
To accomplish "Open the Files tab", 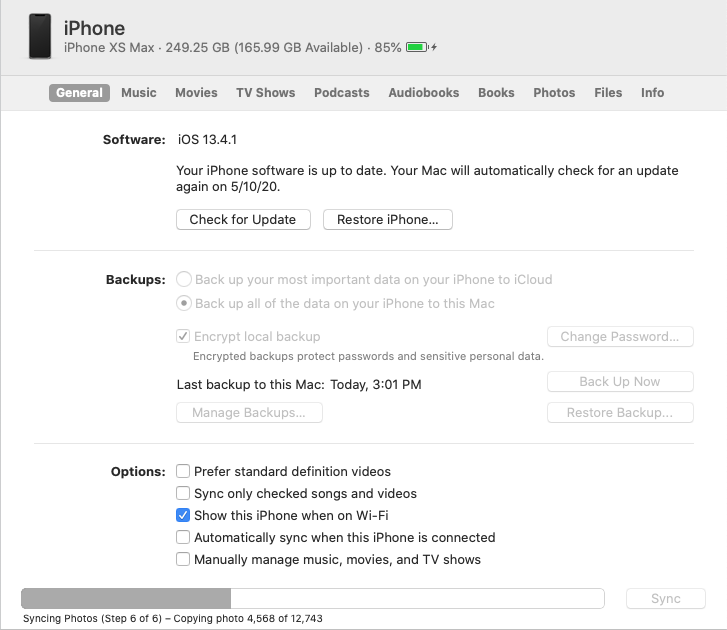I will coord(608,93).
